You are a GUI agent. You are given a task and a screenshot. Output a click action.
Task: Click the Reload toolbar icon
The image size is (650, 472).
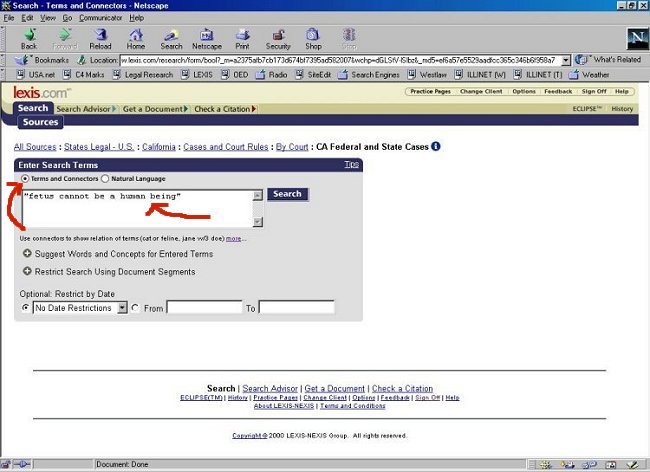click(x=100, y=39)
